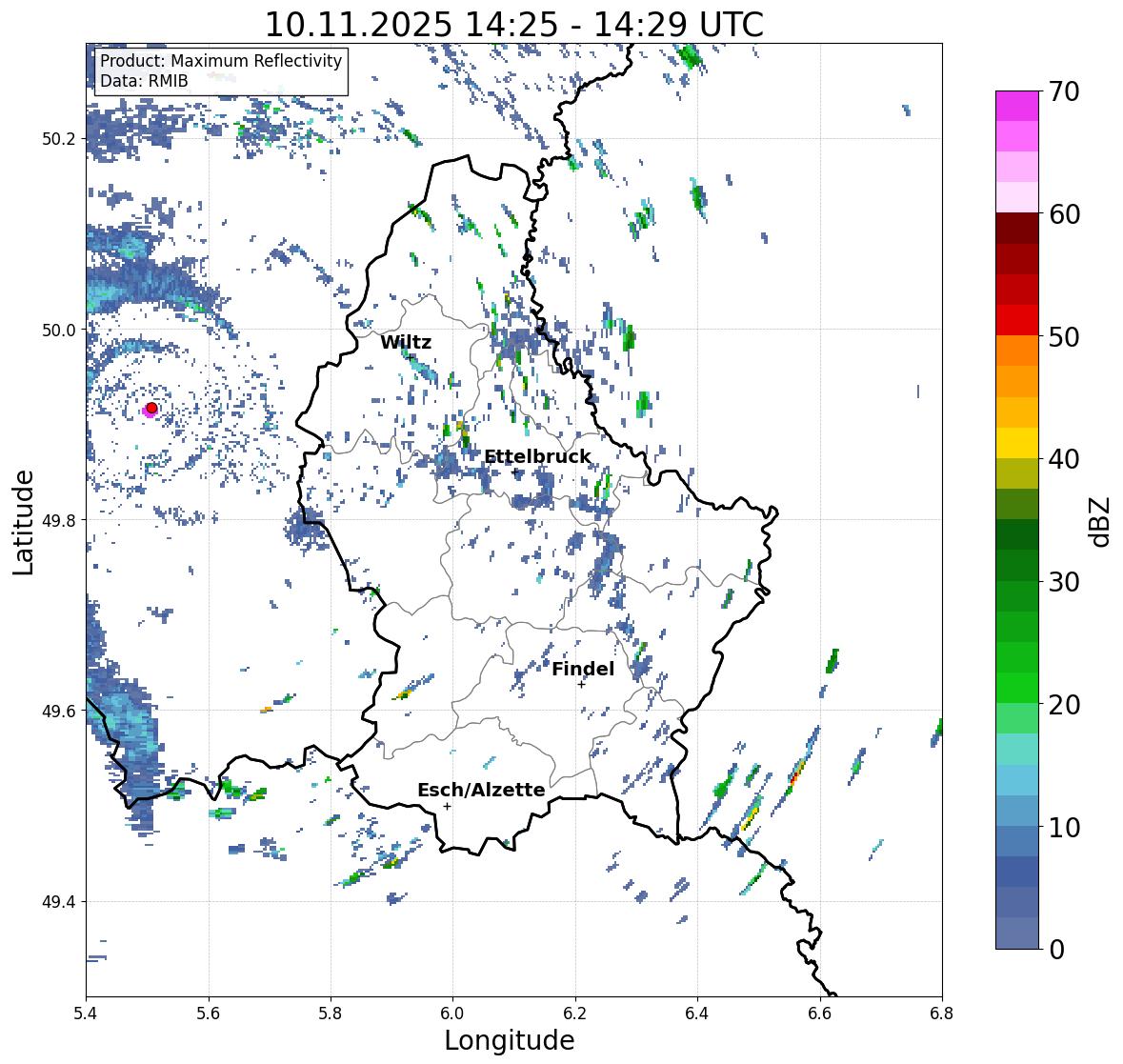Click the Wiltz city label
The height and width of the screenshot is (1064, 1123).
406,342
